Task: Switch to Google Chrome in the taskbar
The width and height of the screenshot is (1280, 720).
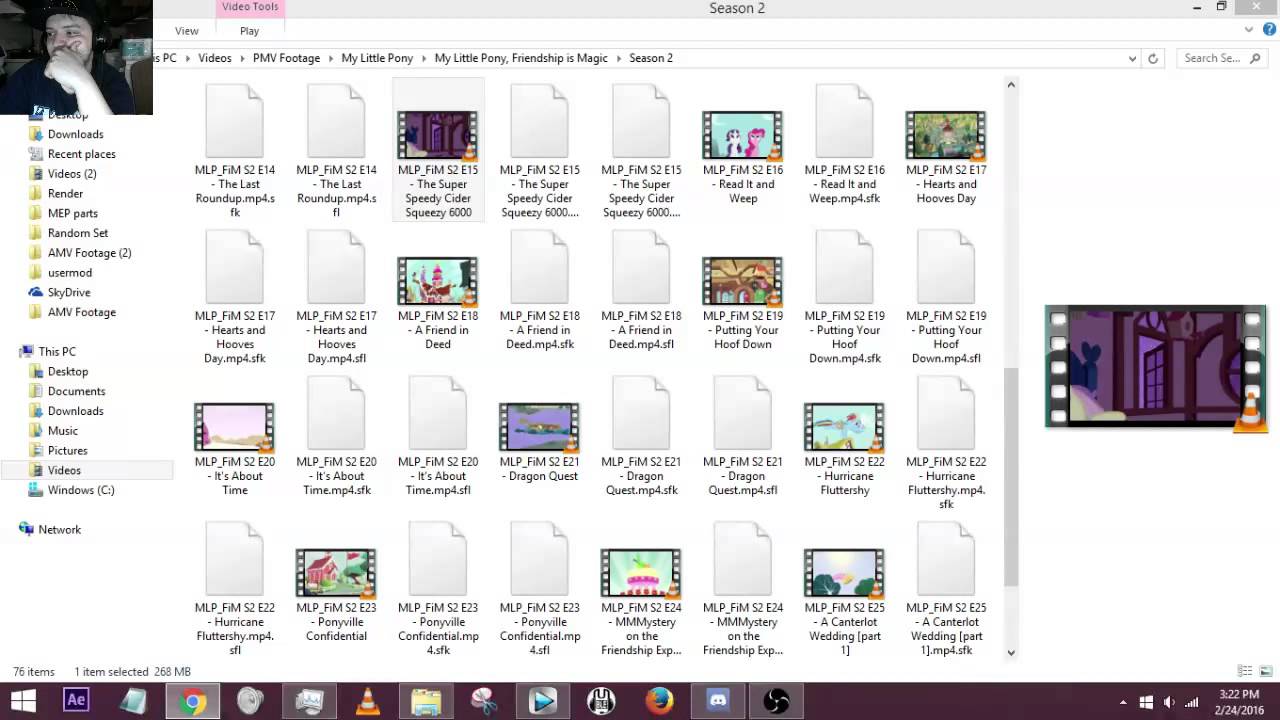Action: pyautogui.click(x=193, y=701)
